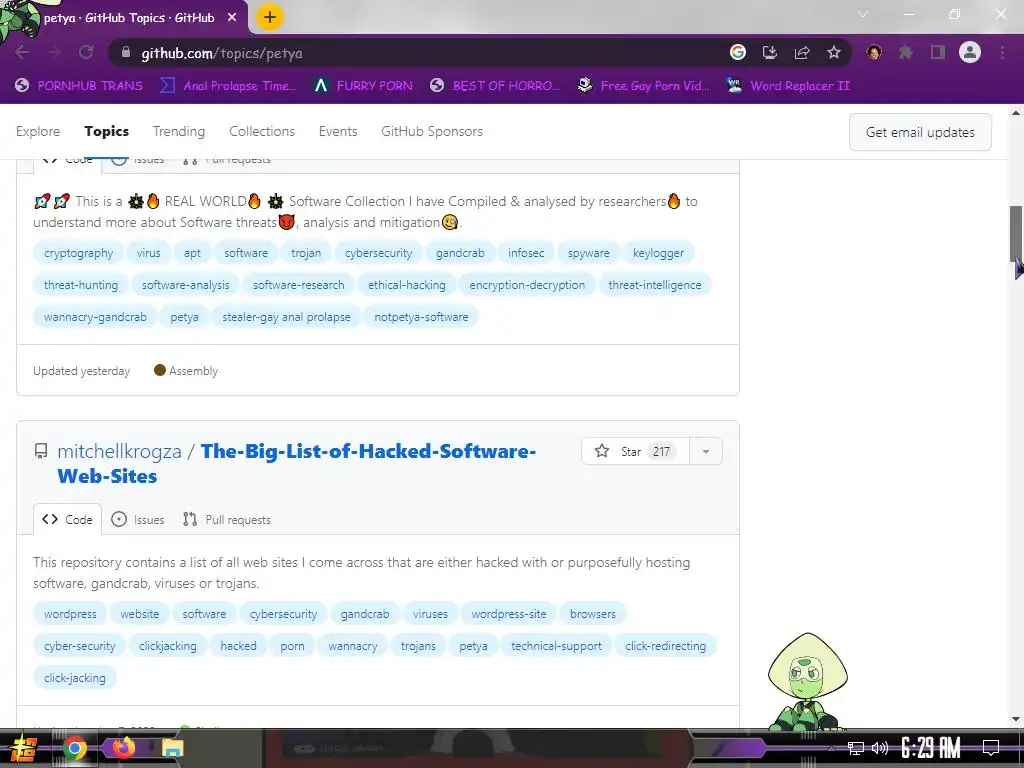This screenshot has height=768, width=1024.
Task: Click the keylogger topic tag
Action: pos(658,253)
